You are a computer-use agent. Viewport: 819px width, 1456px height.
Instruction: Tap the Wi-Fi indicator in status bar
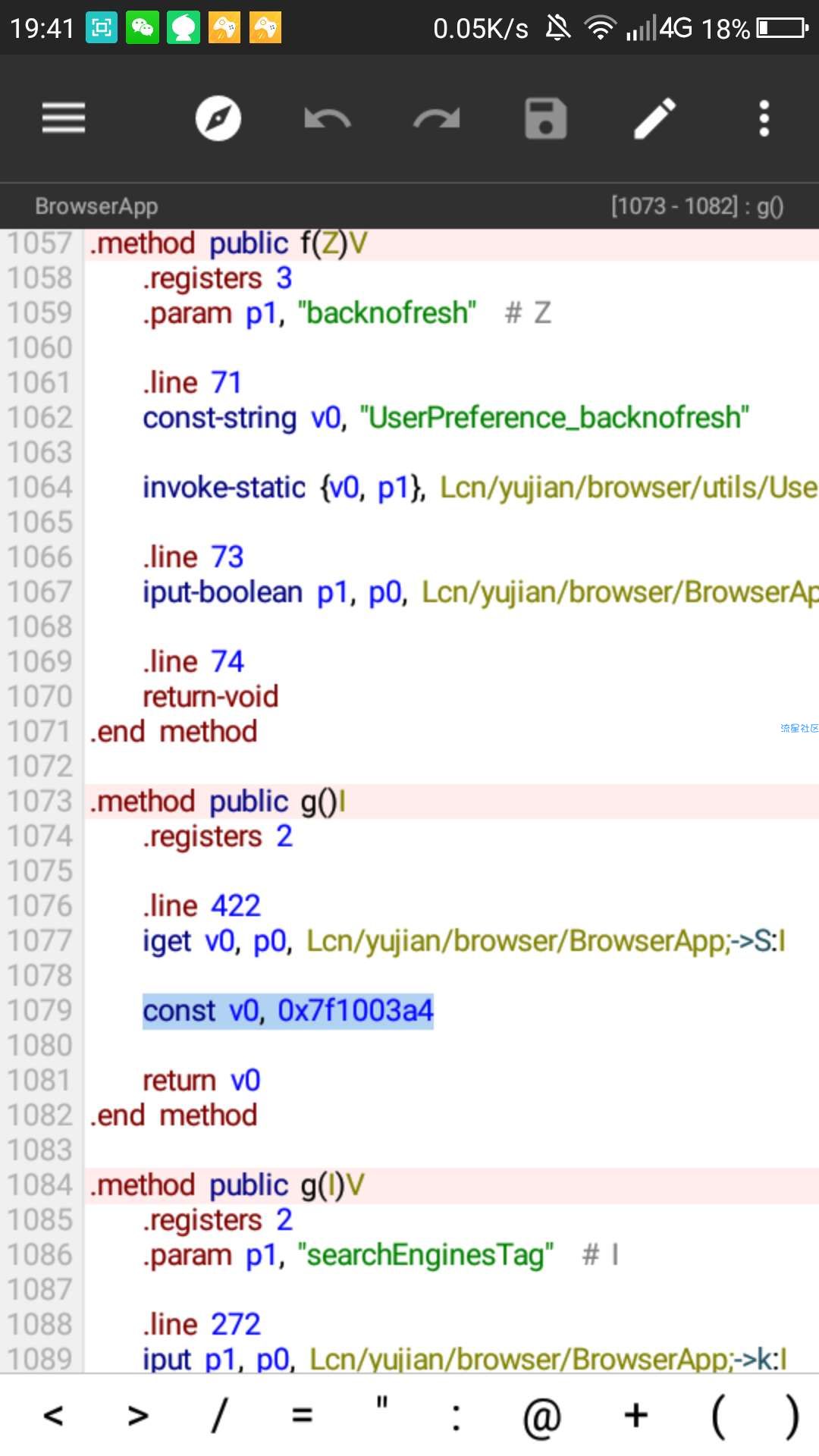pyautogui.click(x=601, y=28)
